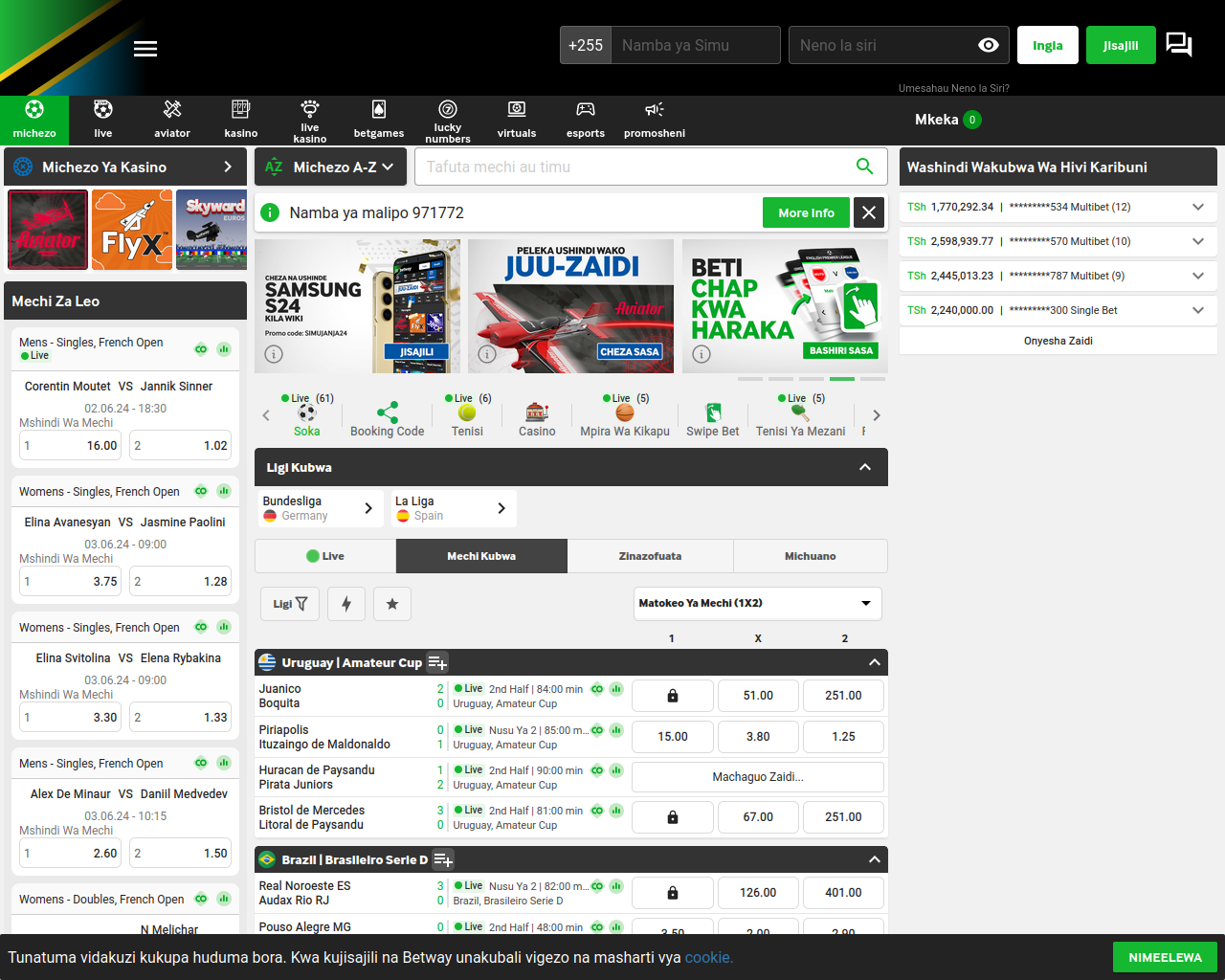Screen dimensions: 1225x980
Task: Open the live kasino section
Action: click(310, 120)
